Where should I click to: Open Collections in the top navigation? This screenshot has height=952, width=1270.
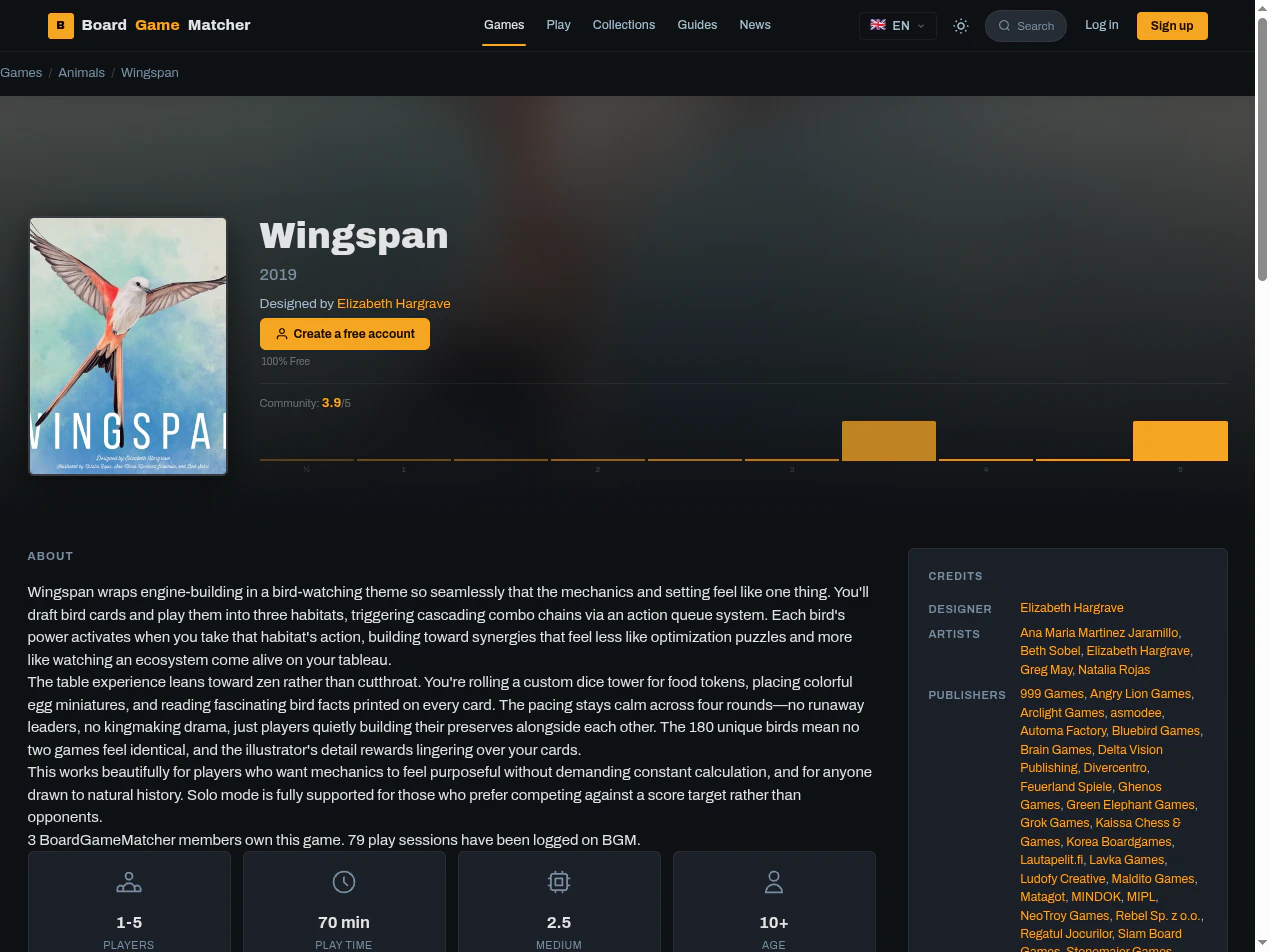[624, 25]
